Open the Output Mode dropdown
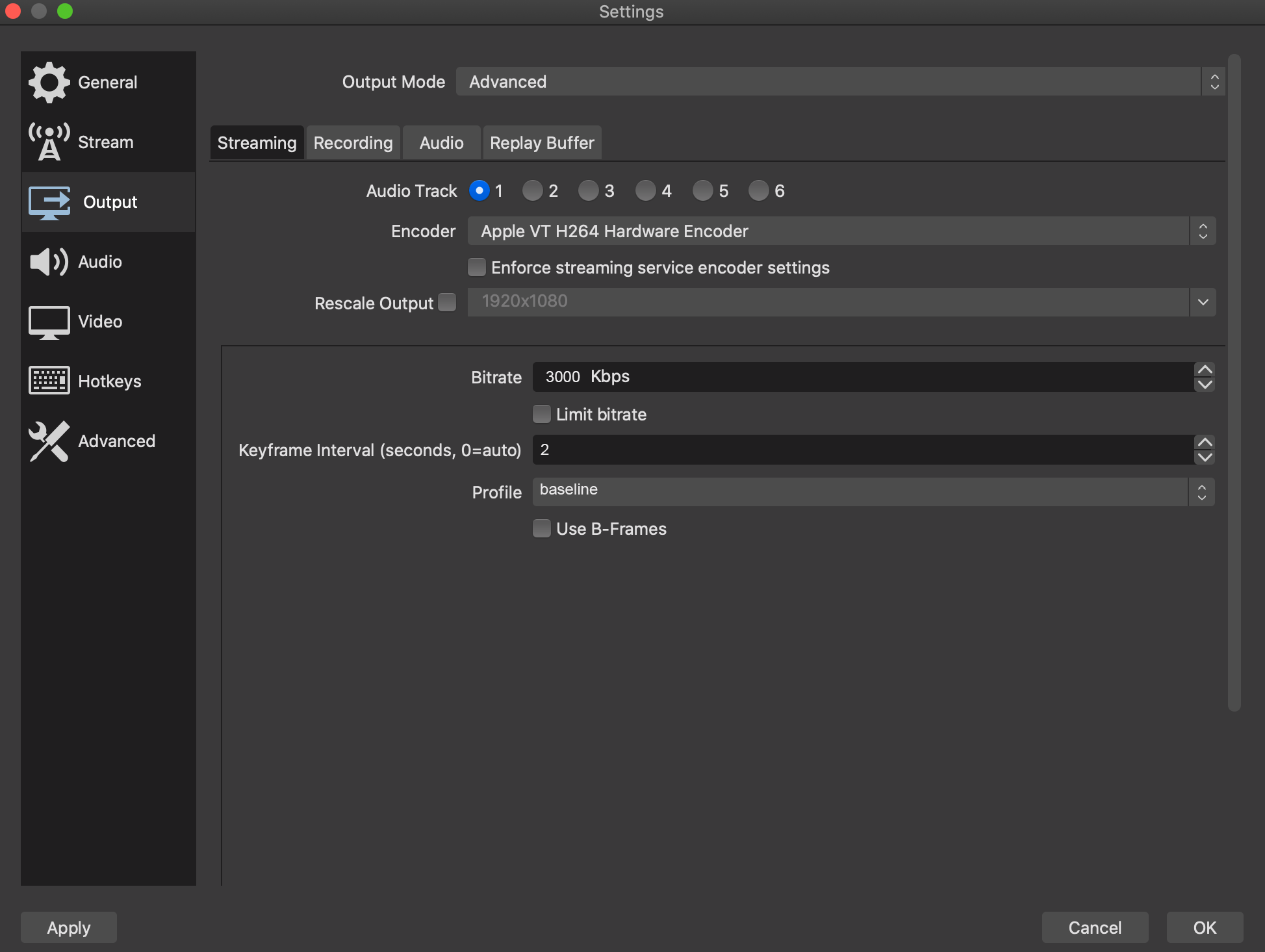The height and width of the screenshot is (952, 1265). point(839,82)
